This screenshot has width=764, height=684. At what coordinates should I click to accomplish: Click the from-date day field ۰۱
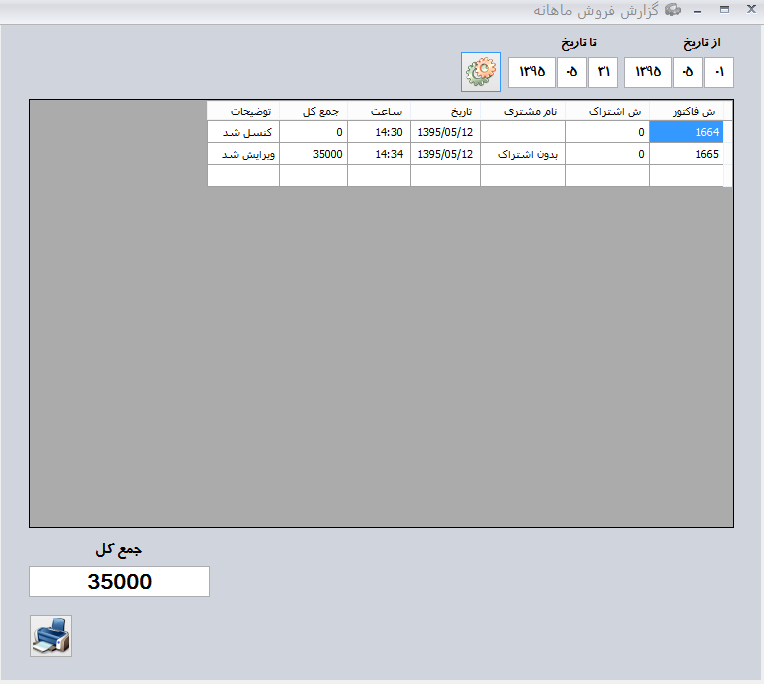tap(719, 73)
